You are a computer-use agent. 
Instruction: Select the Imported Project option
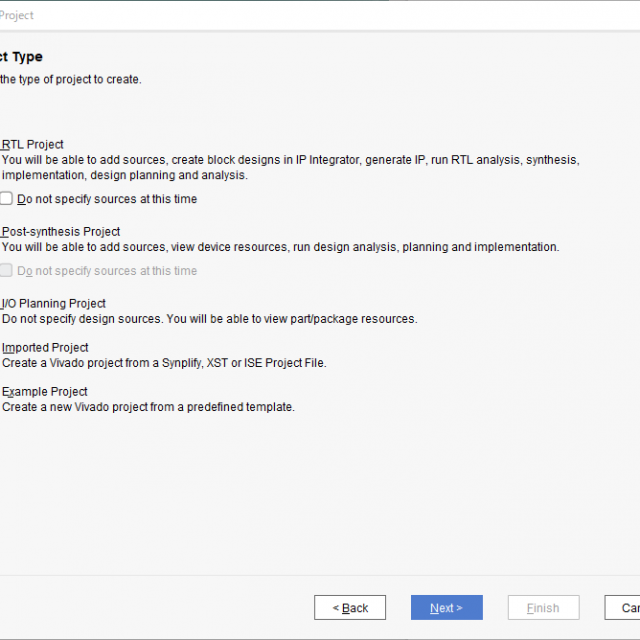[45, 348]
